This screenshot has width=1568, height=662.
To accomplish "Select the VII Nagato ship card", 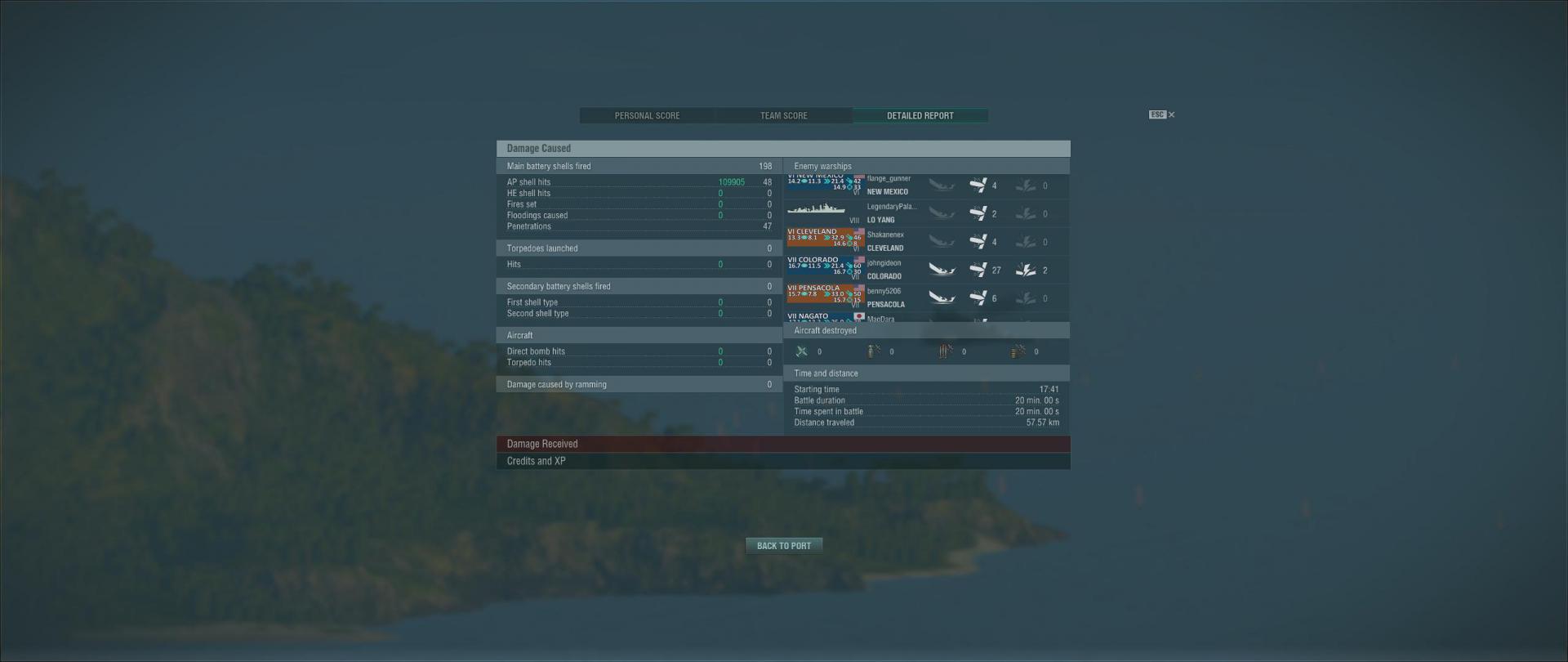I will click(826, 317).
